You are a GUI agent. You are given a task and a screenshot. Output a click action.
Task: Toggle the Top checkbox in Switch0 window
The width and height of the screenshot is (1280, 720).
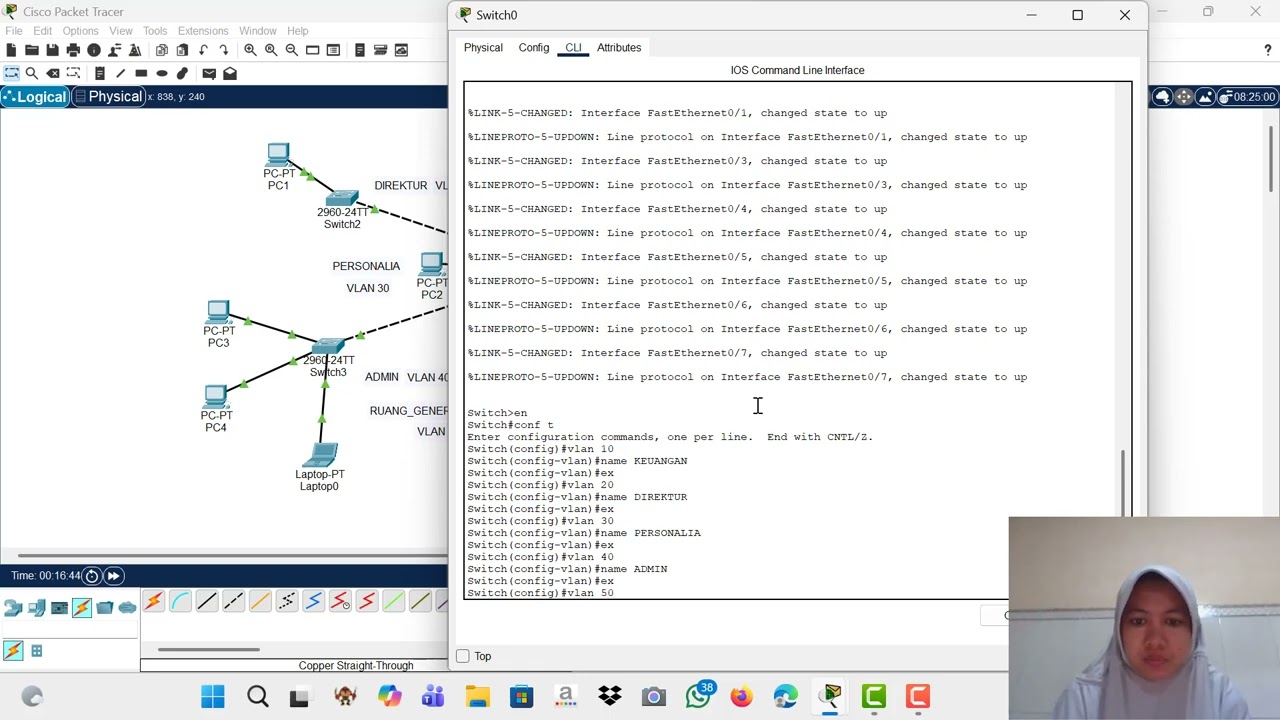462,656
